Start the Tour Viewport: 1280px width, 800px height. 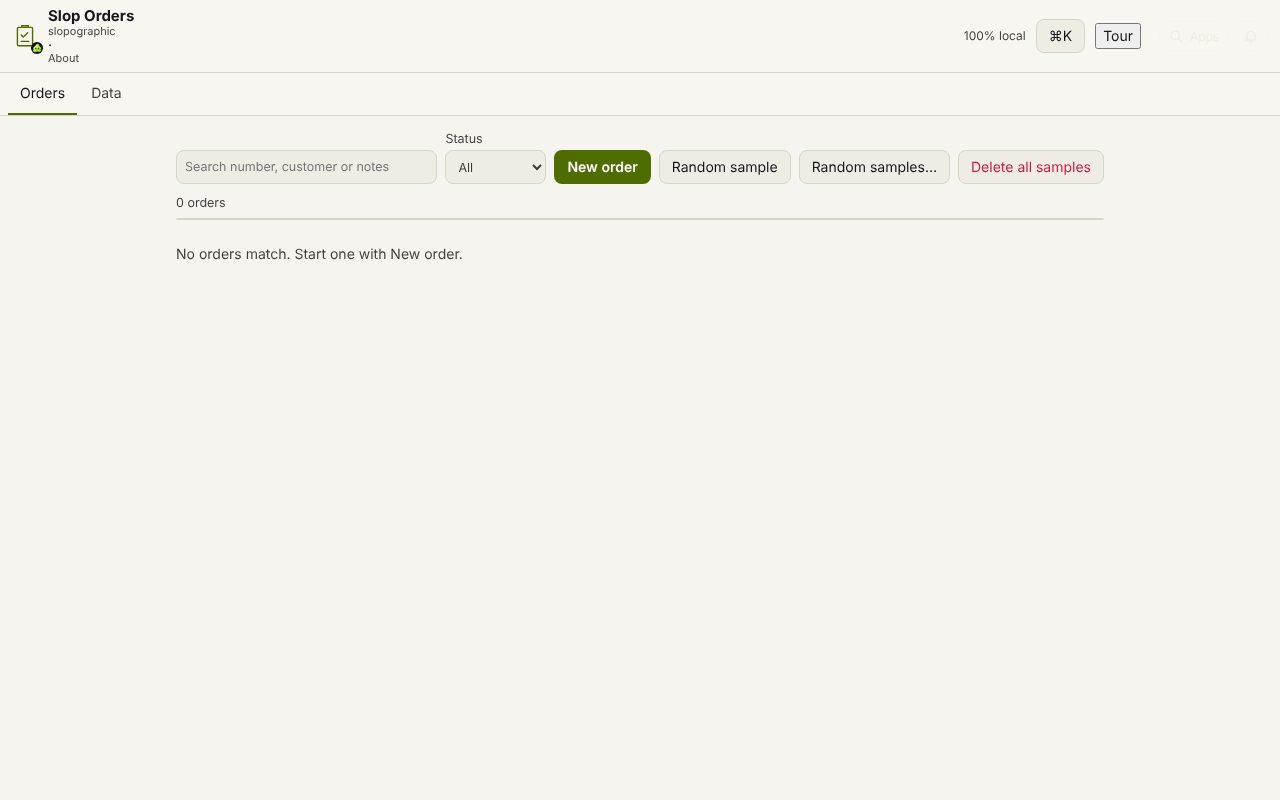click(x=1118, y=36)
